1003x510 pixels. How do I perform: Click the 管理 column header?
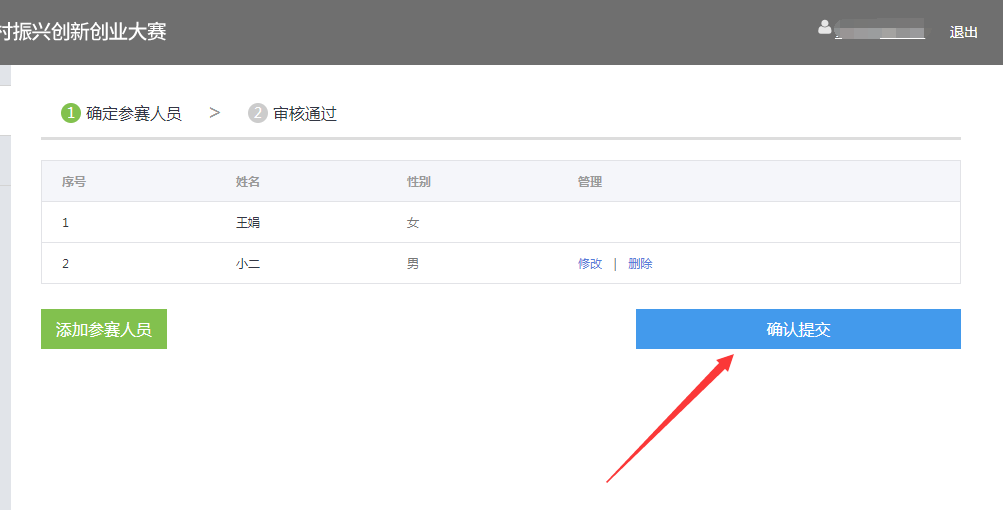coord(590,182)
